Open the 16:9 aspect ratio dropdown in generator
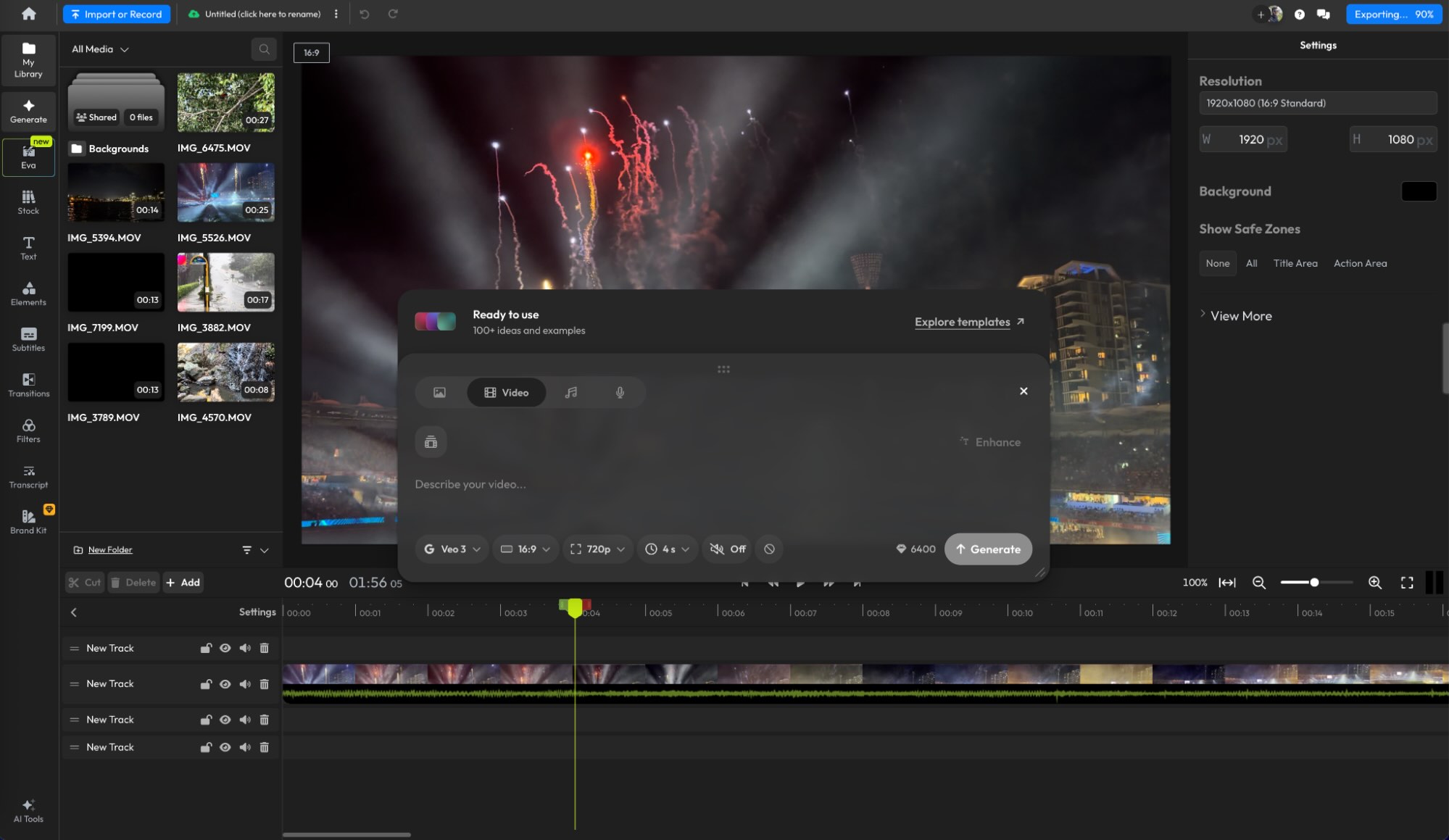The height and width of the screenshot is (840, 1449). [x=526, y=549]
